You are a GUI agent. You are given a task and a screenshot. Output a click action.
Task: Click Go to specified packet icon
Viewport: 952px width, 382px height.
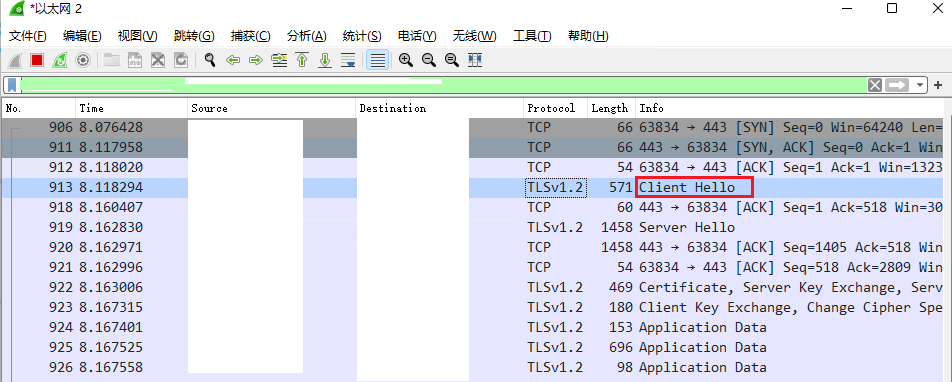(279, 60)
